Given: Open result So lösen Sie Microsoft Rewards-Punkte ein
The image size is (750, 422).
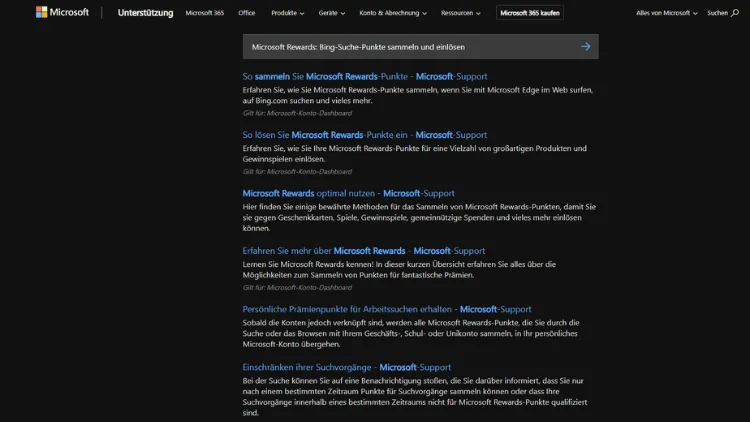Looking at the screenshot, I should (x=364, y=134).
